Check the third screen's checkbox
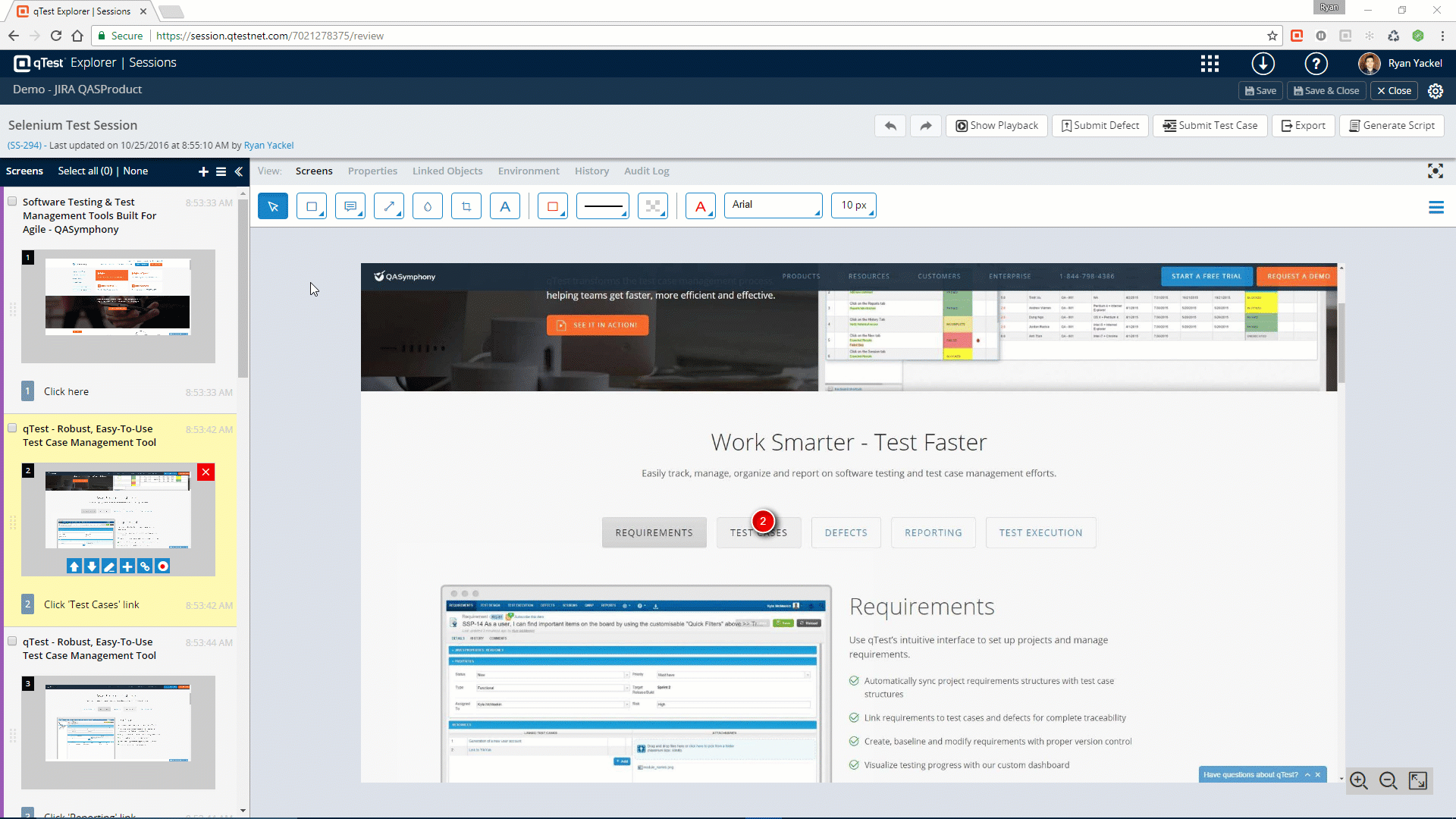This screenshot has height=819, width=1456. [12, 642]
